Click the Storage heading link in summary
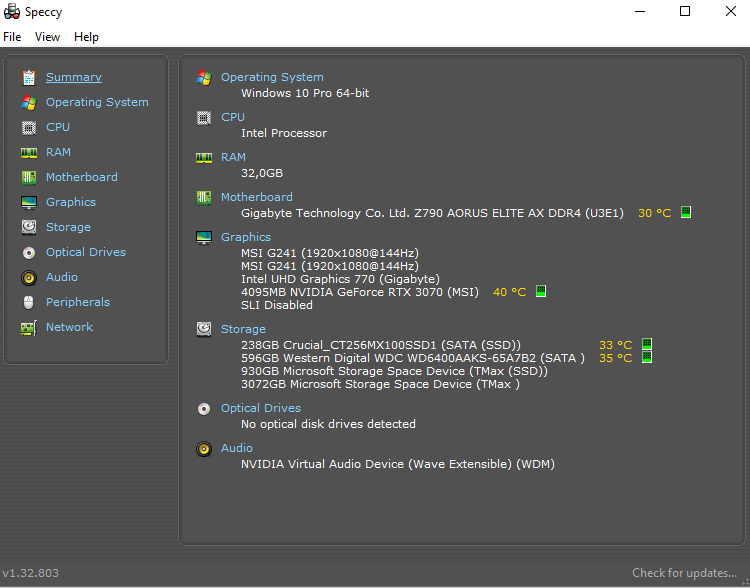 coord(243,329)
